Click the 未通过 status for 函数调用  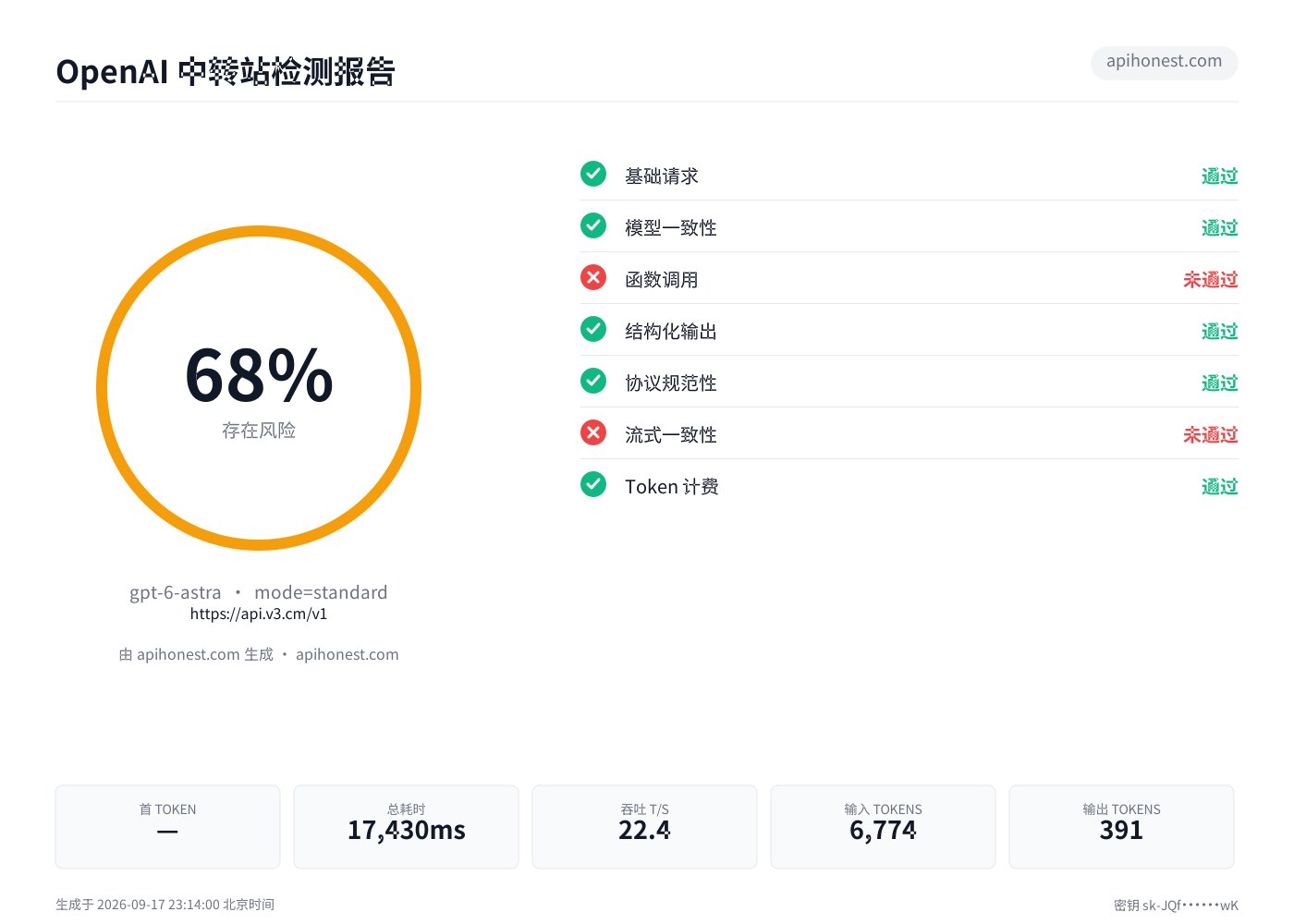(1210, 279)
